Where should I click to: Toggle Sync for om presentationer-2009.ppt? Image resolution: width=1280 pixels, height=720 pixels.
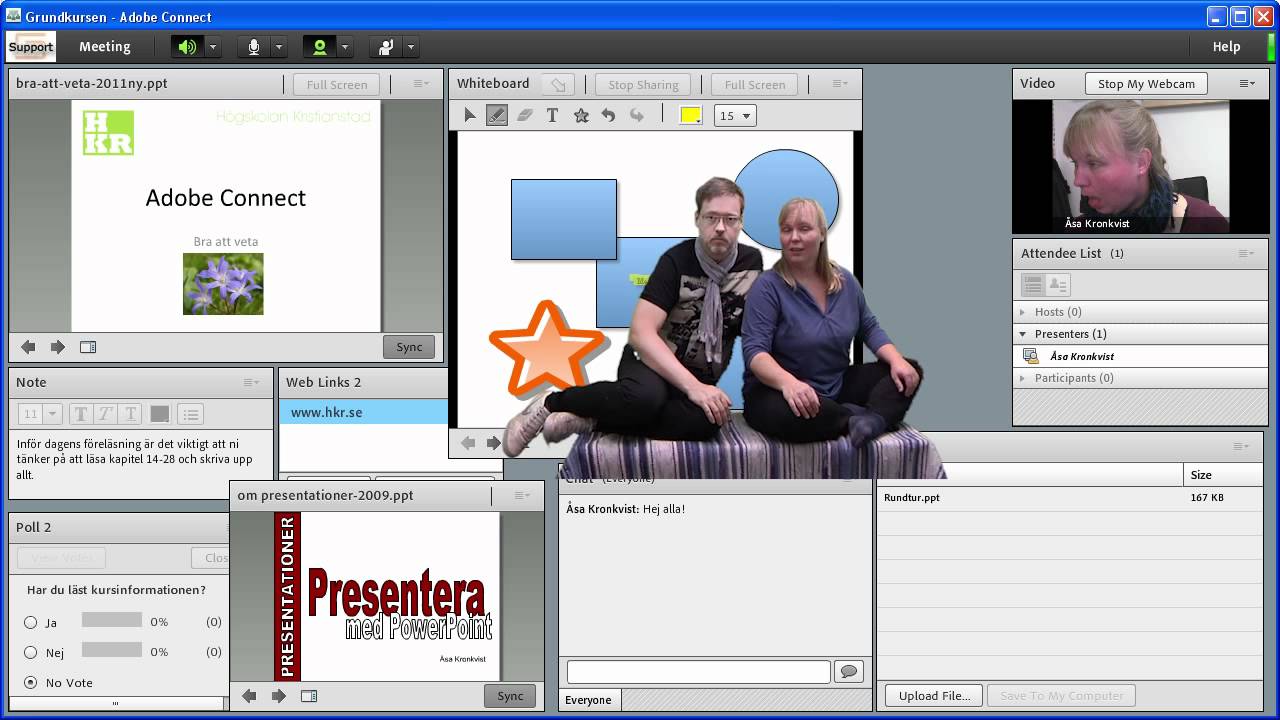(x=510, y=696)
